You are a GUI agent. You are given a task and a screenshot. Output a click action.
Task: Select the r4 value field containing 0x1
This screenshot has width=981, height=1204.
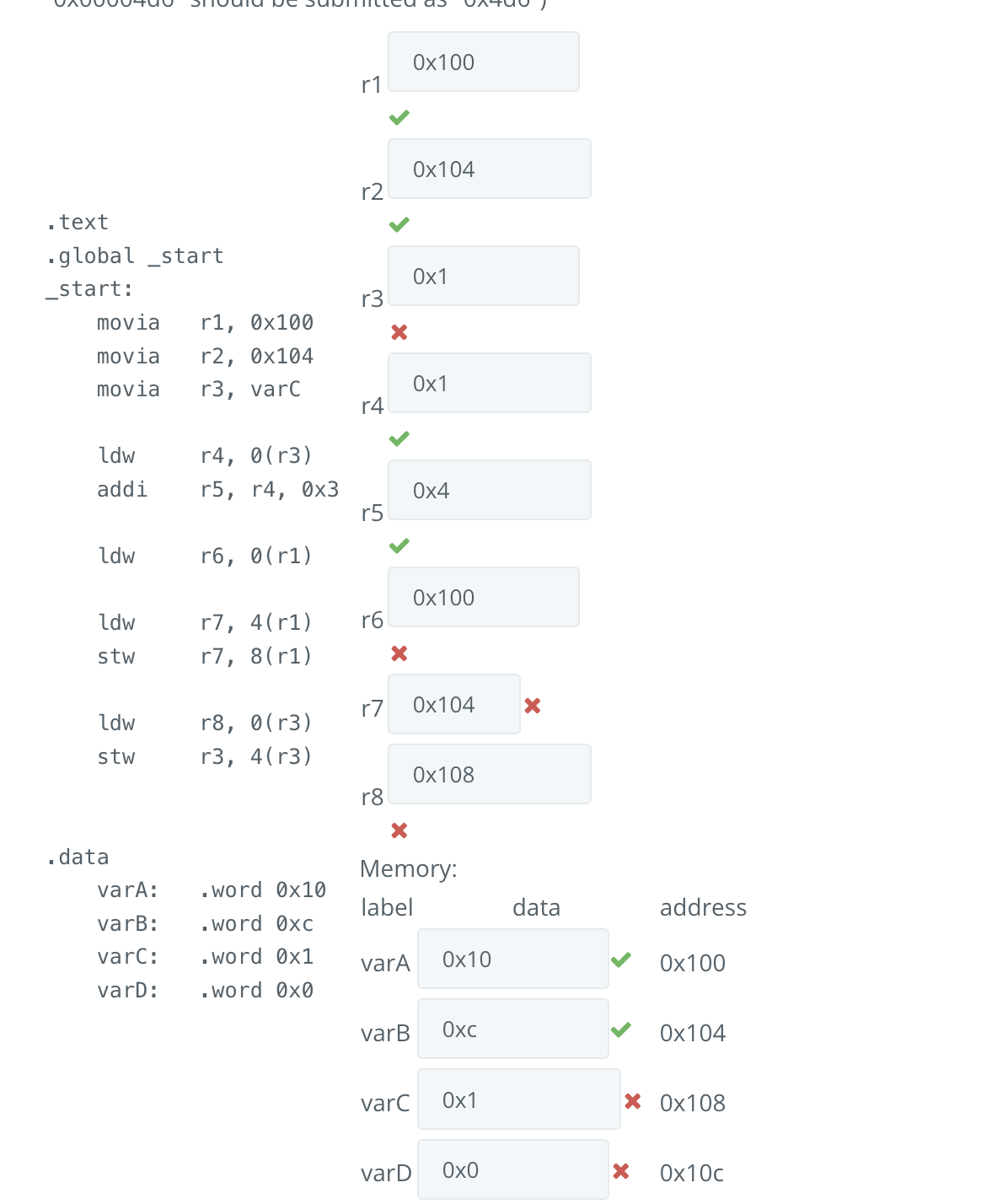tap(489, 383)
